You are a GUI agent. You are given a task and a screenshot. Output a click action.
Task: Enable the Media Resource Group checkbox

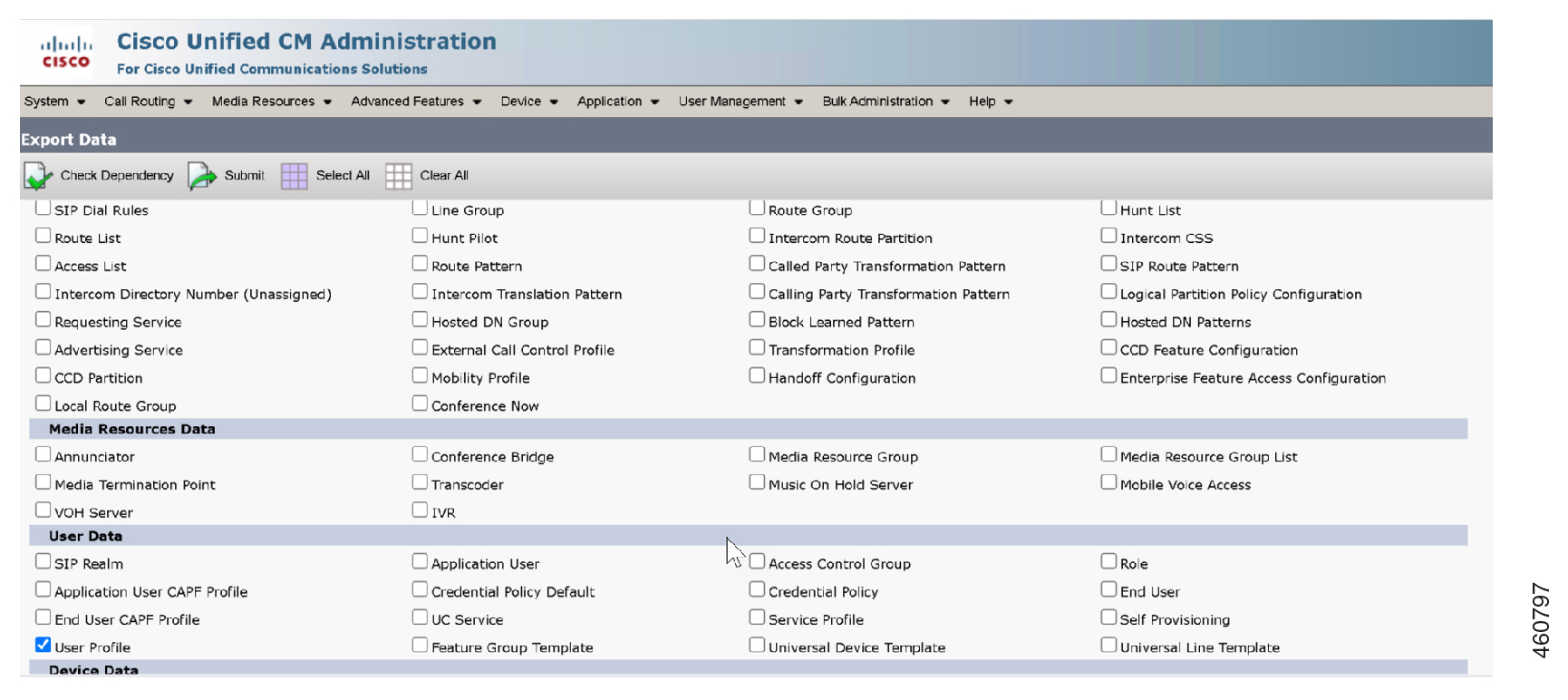point(757,454)
